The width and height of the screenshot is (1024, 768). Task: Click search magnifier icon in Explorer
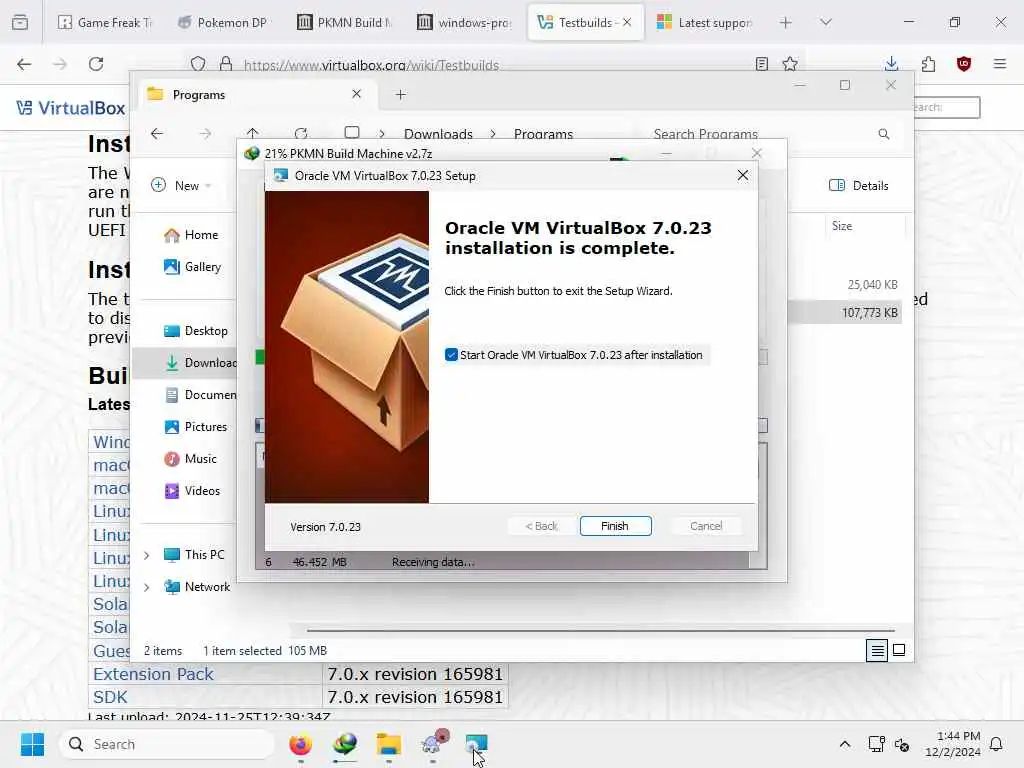click(884, 134)
